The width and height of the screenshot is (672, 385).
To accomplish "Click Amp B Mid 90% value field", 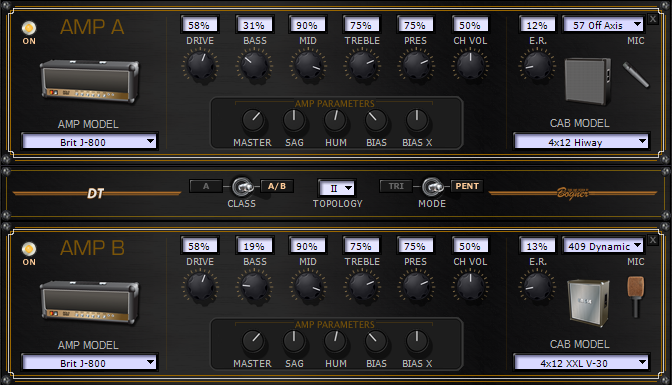I will tap(308, 246).
